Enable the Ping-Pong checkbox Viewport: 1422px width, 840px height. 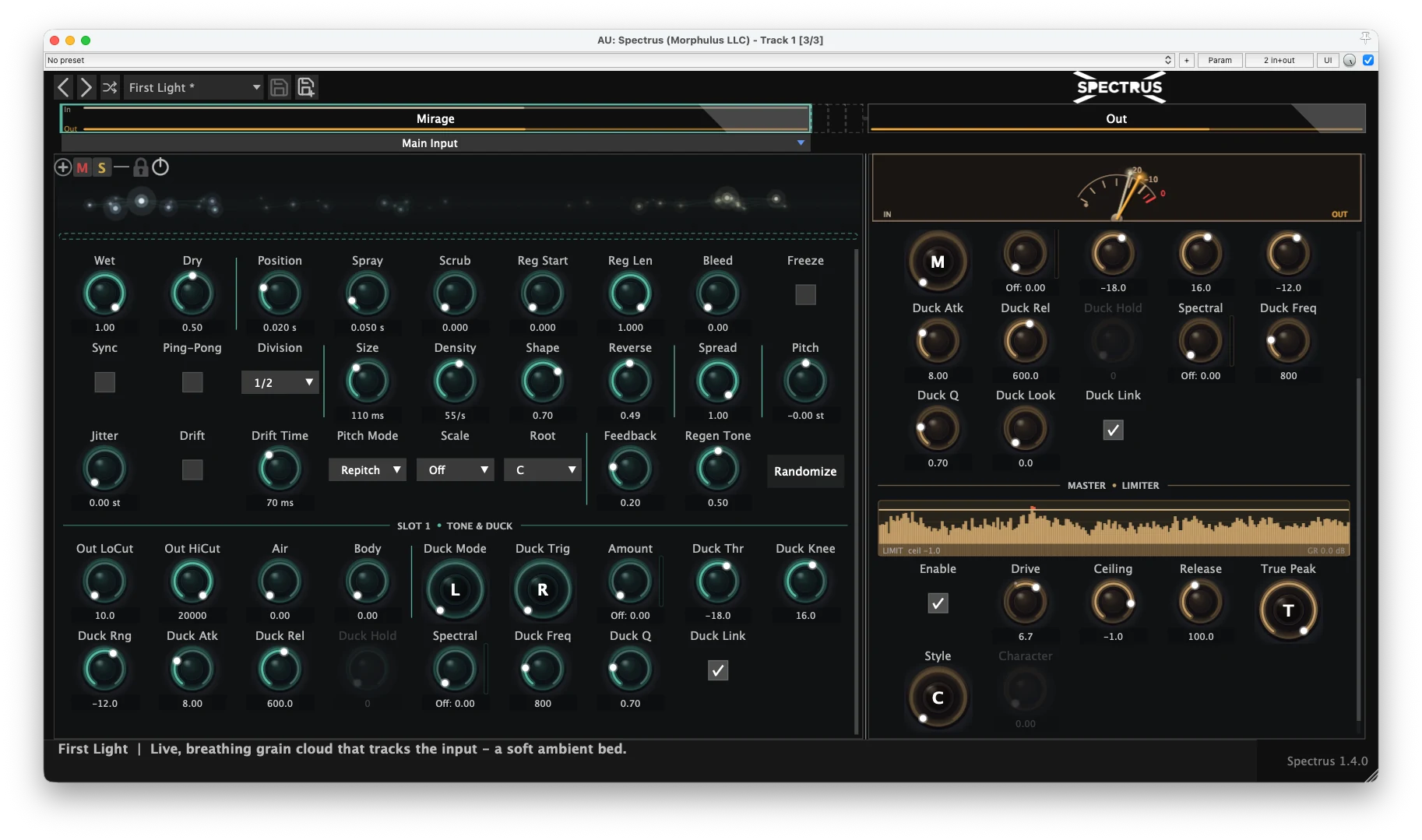pos(192,382)
